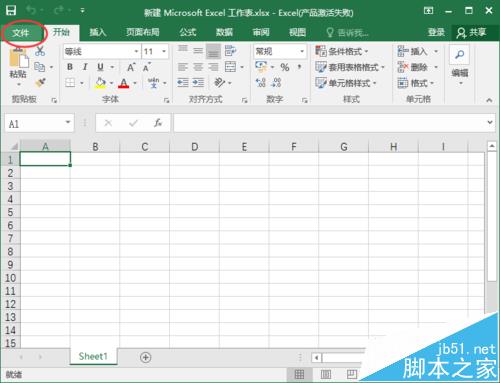The image size is (500, 383).
Task: Click the cell borders icon
Action: click(70, 82)
